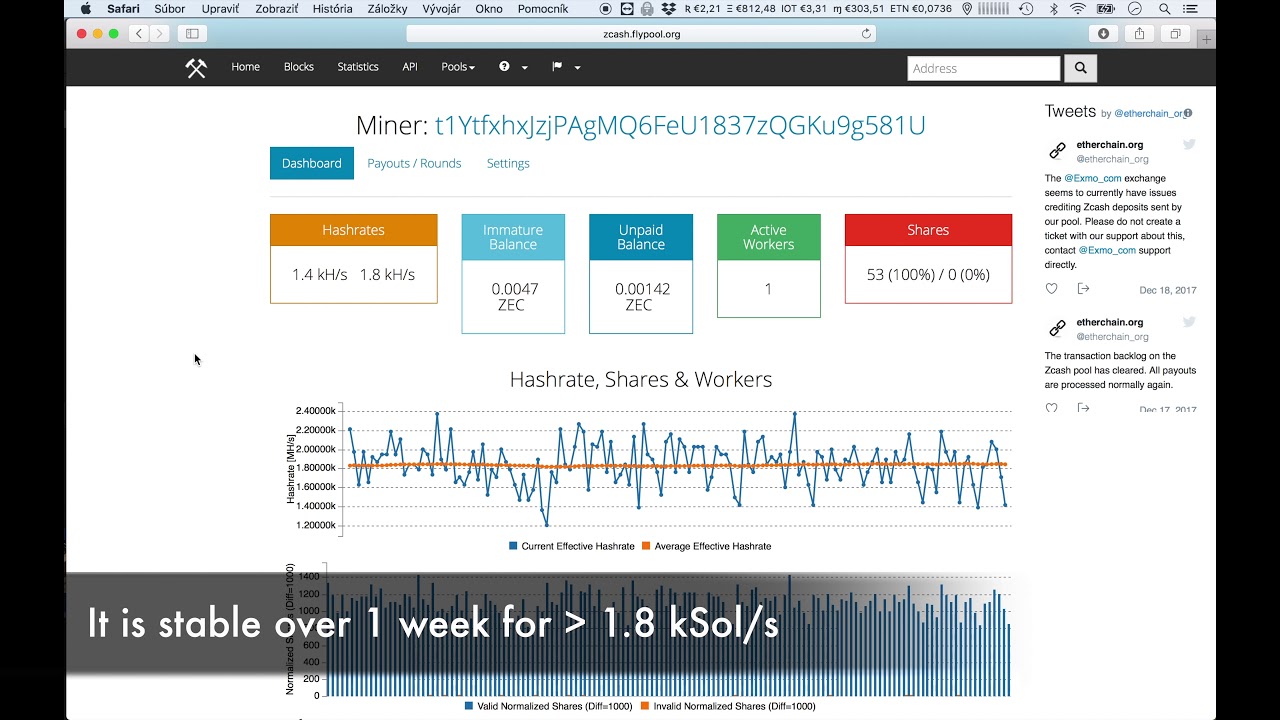This screenshot has height=720, width=1280.
Task: Click the TeamViewer menu bar icon
Action: 627,9
